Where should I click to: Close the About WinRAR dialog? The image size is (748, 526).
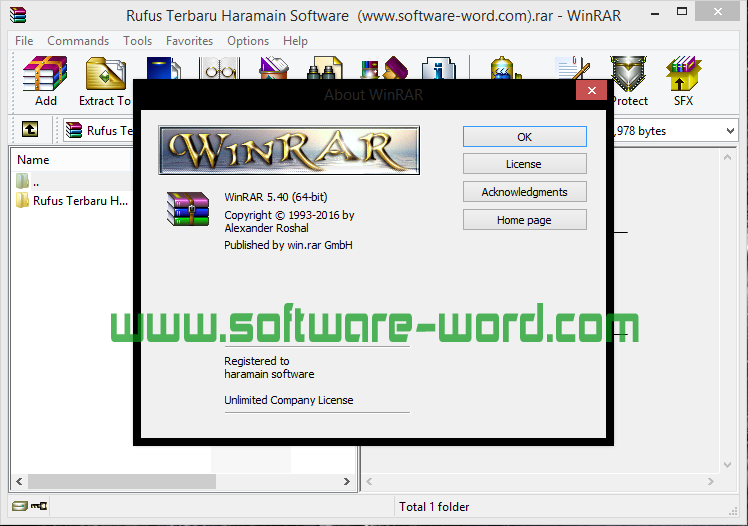click(x=592, y=91)
